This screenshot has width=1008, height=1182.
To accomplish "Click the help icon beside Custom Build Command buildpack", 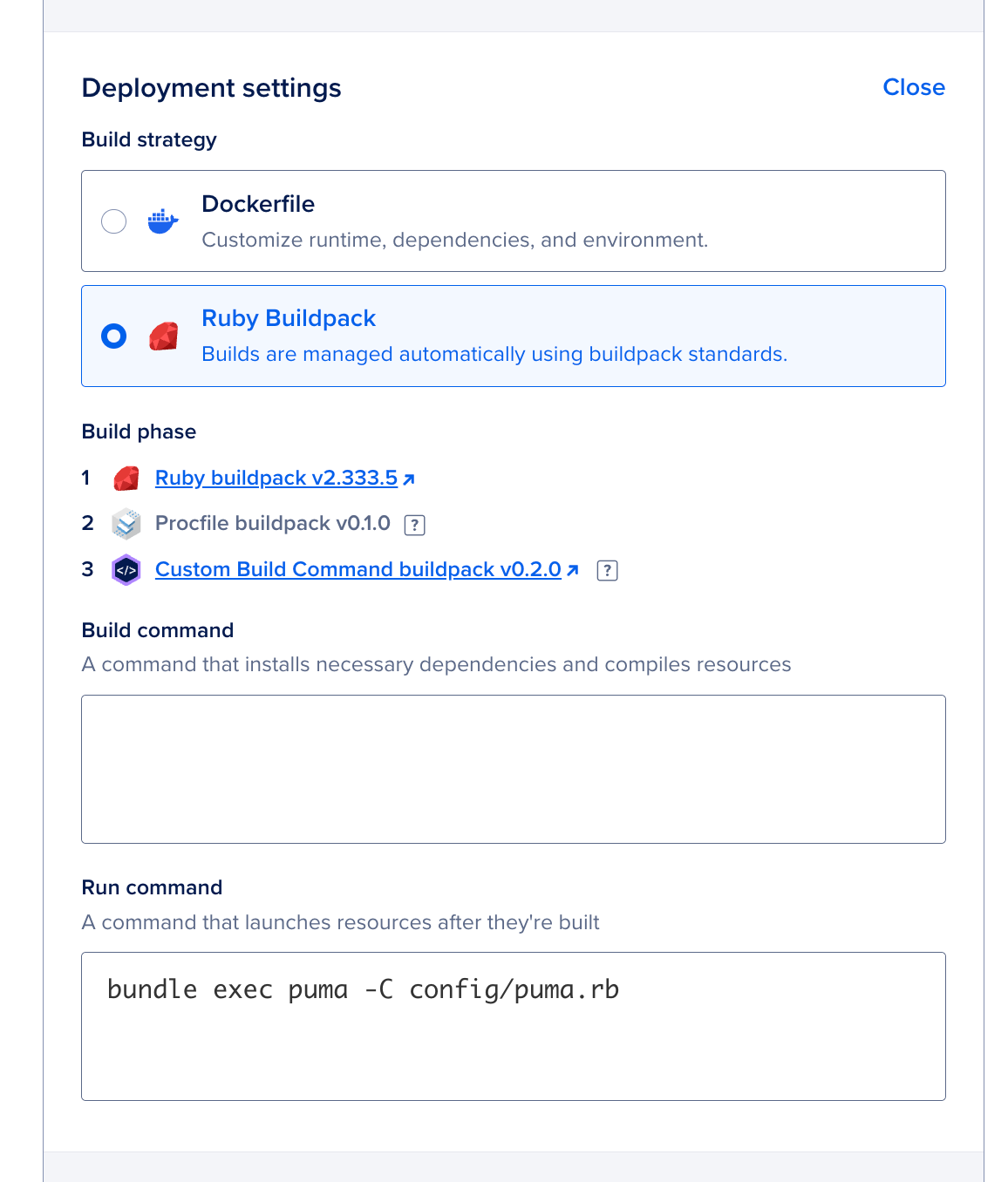I will point(607,570).
